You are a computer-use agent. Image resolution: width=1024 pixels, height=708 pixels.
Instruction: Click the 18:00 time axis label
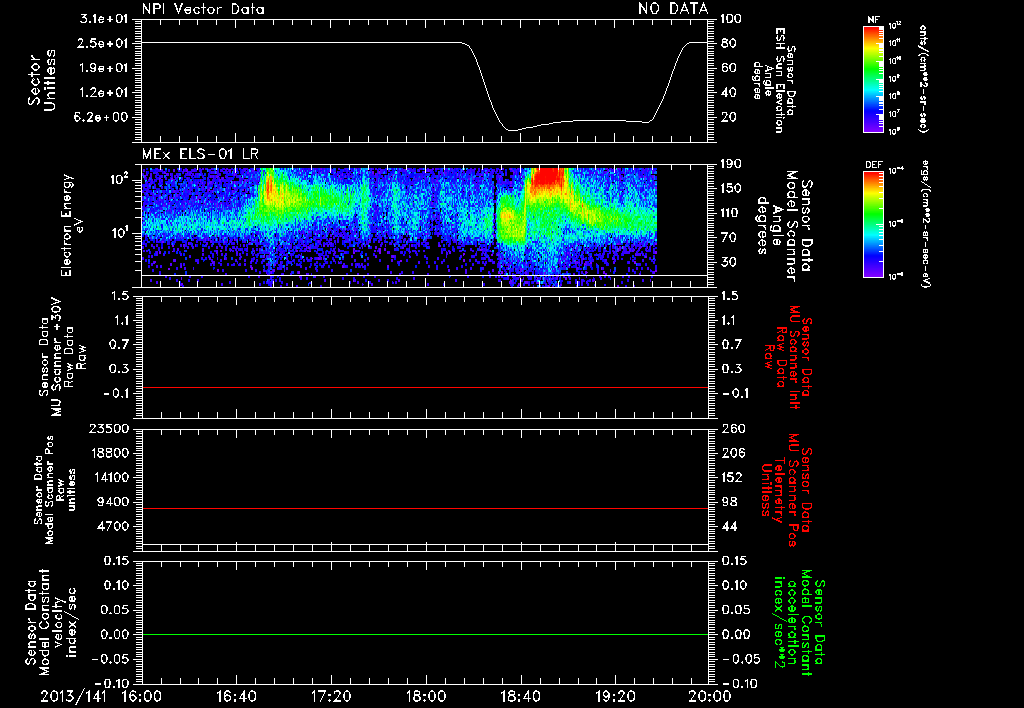coord(426,696)
